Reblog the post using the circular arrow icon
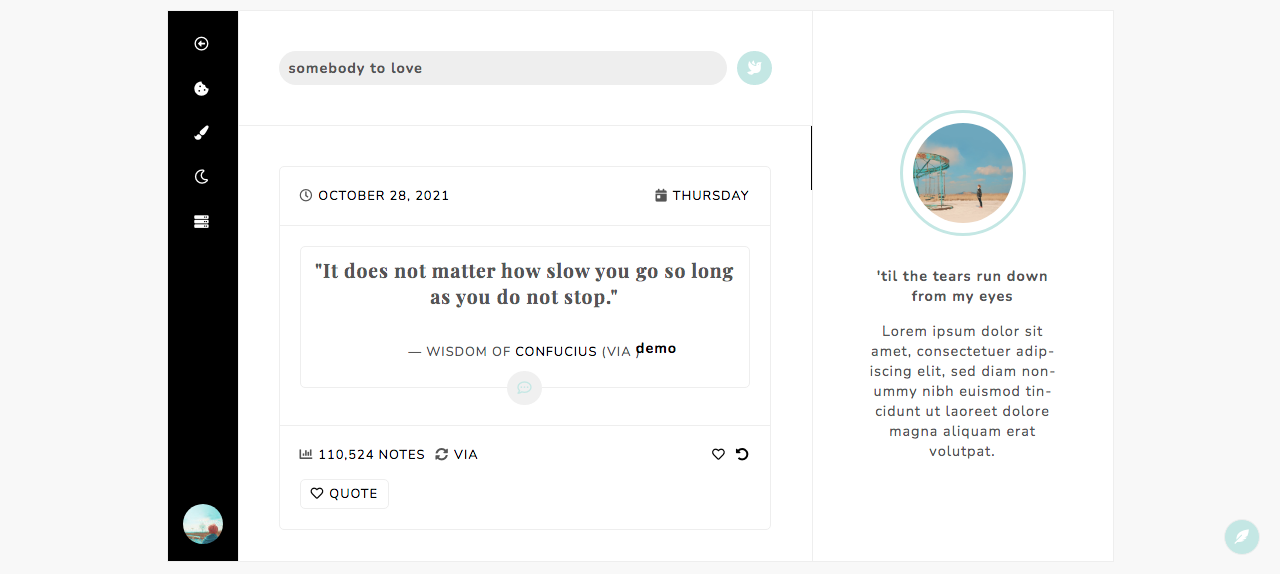The width and height of the screenshot is (1280, 574). (x=742, y=454)
